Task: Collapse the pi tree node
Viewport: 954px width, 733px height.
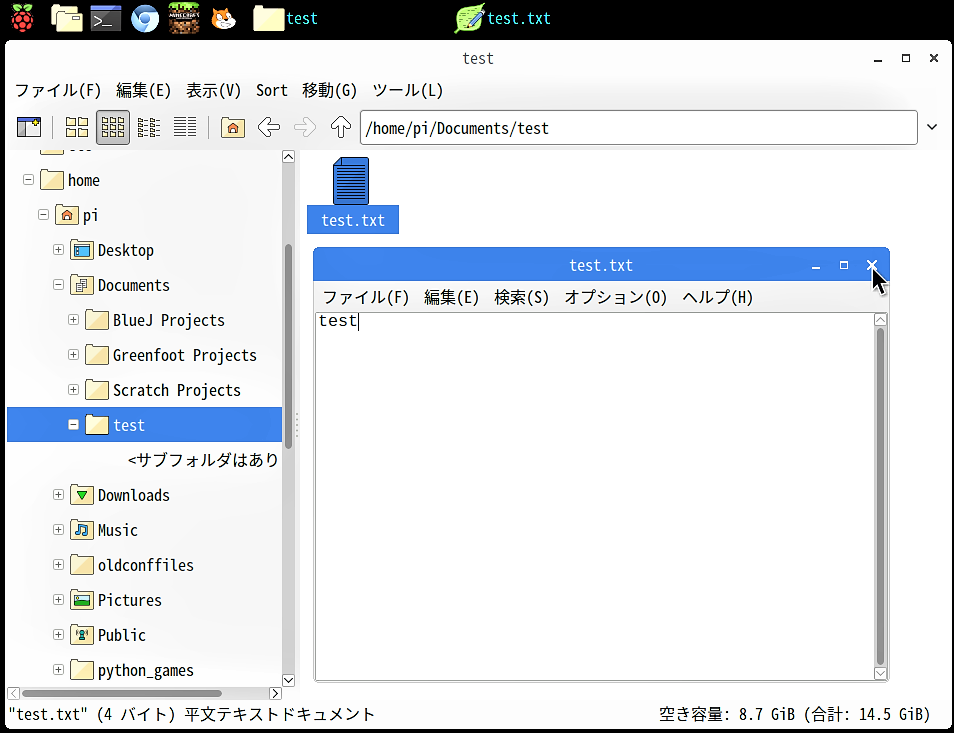Action: [x=43, y=215]
